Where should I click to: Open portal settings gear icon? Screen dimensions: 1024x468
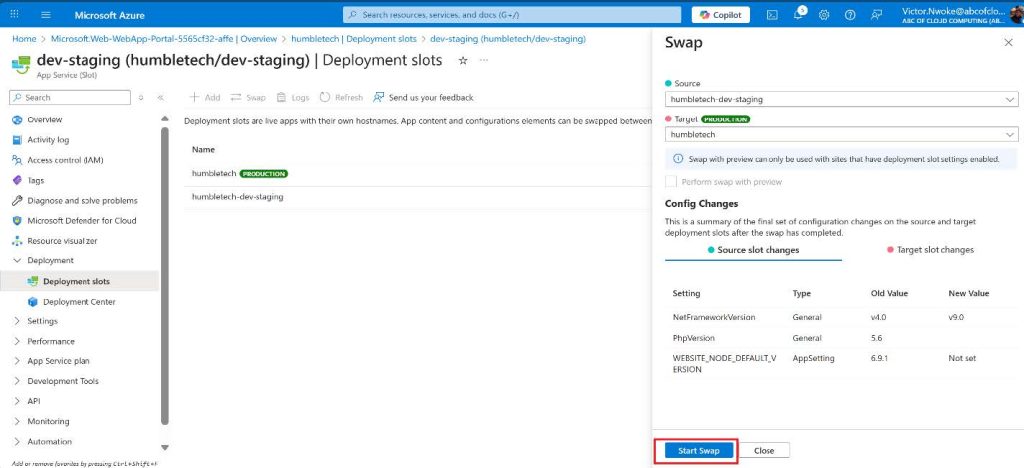pyautogui.click(x=824, y=14)
